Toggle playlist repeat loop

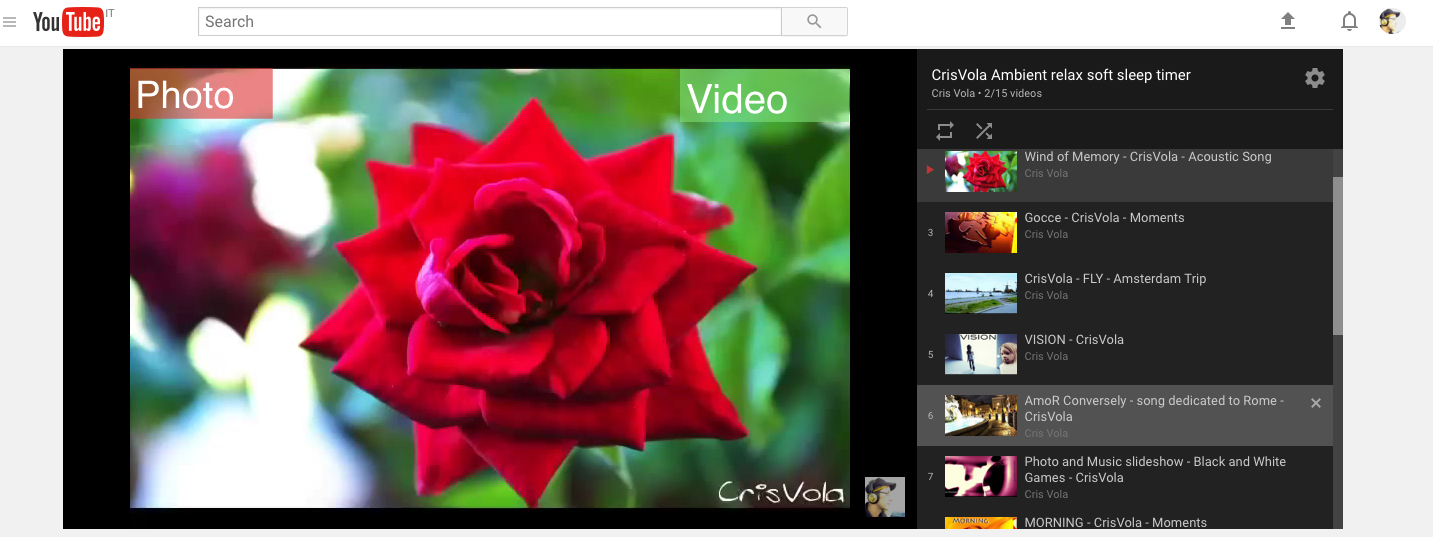coord(945,131)
